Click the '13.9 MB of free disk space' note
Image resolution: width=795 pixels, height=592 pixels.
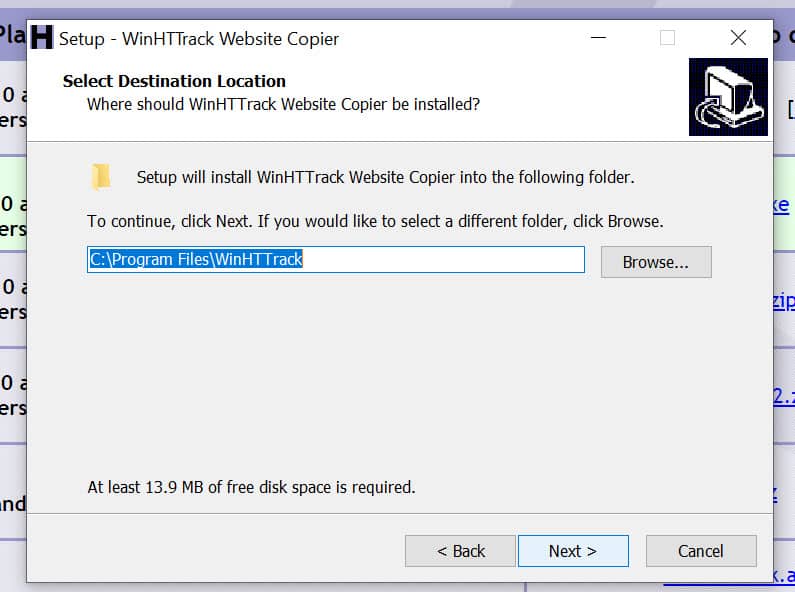tap(251, 487)
